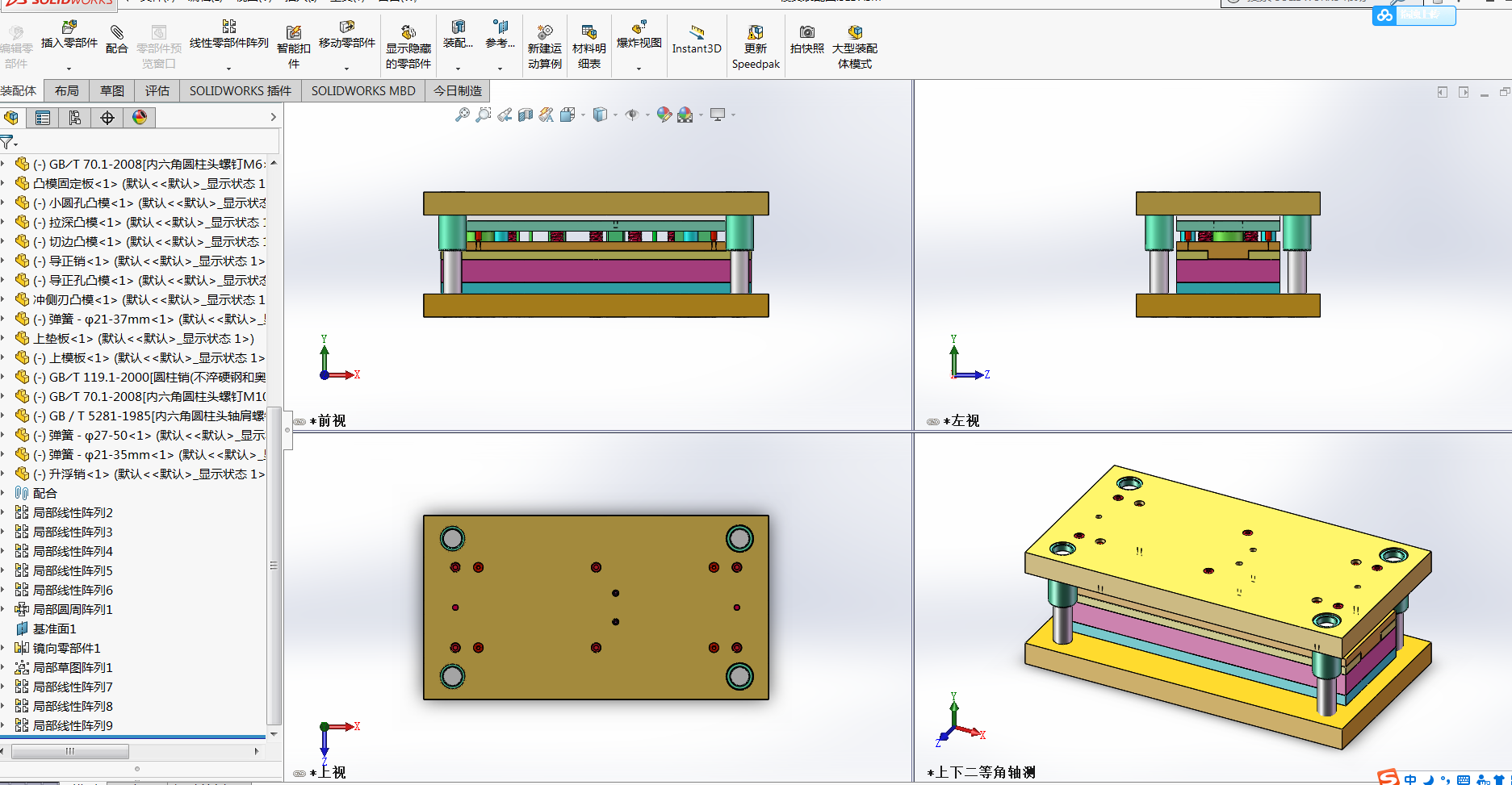Select 基准面1 plane in tree
This screenshot has width=1512, height=785.
click(x=46, y=628)
